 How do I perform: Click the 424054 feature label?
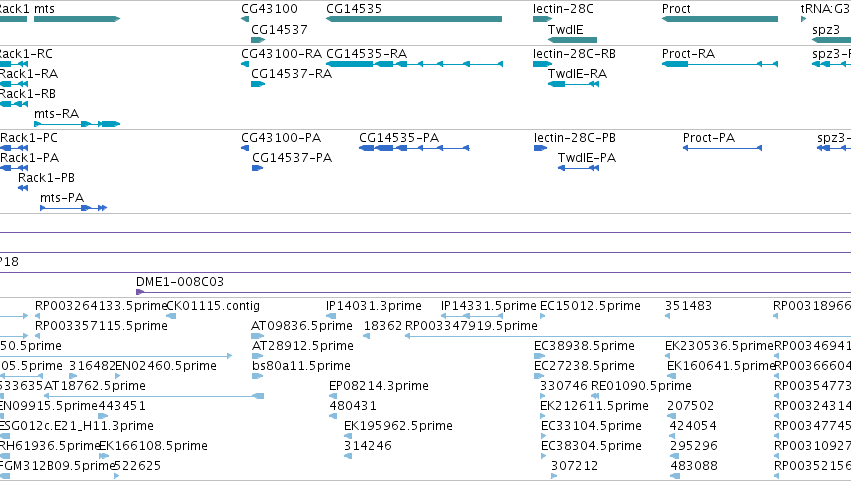693,426
